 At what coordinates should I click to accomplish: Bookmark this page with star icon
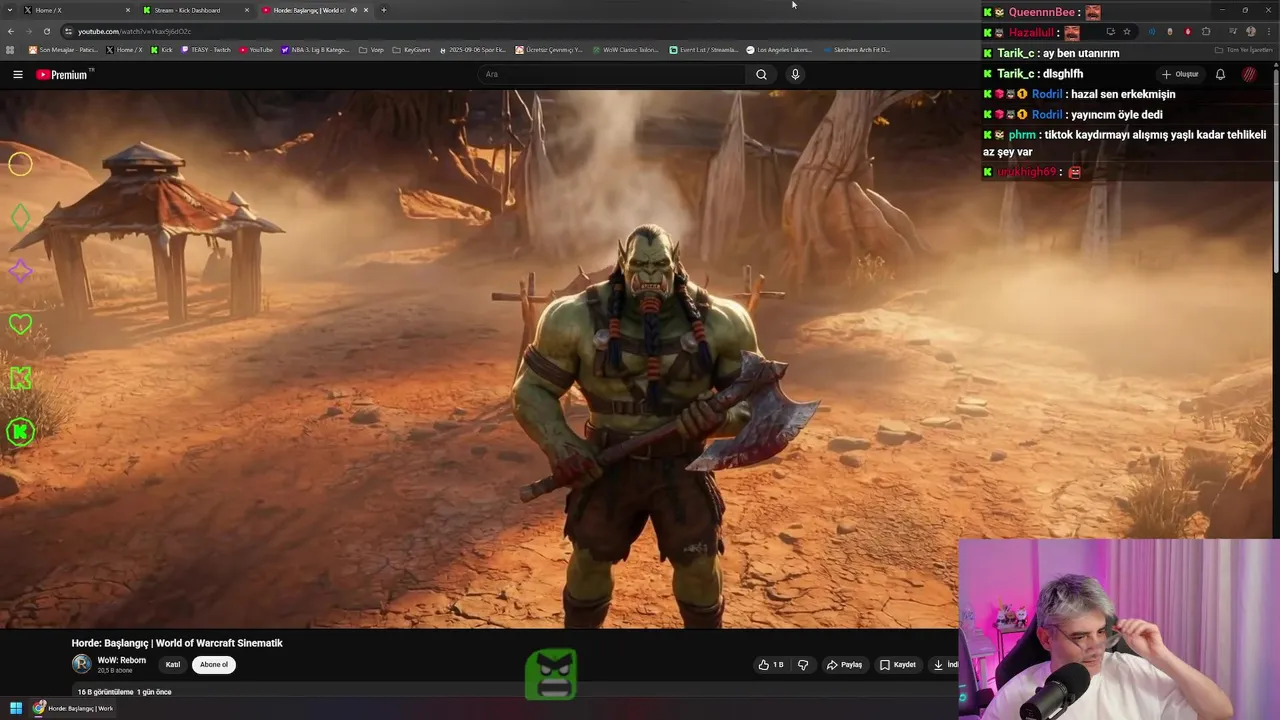coord(1126,31)
